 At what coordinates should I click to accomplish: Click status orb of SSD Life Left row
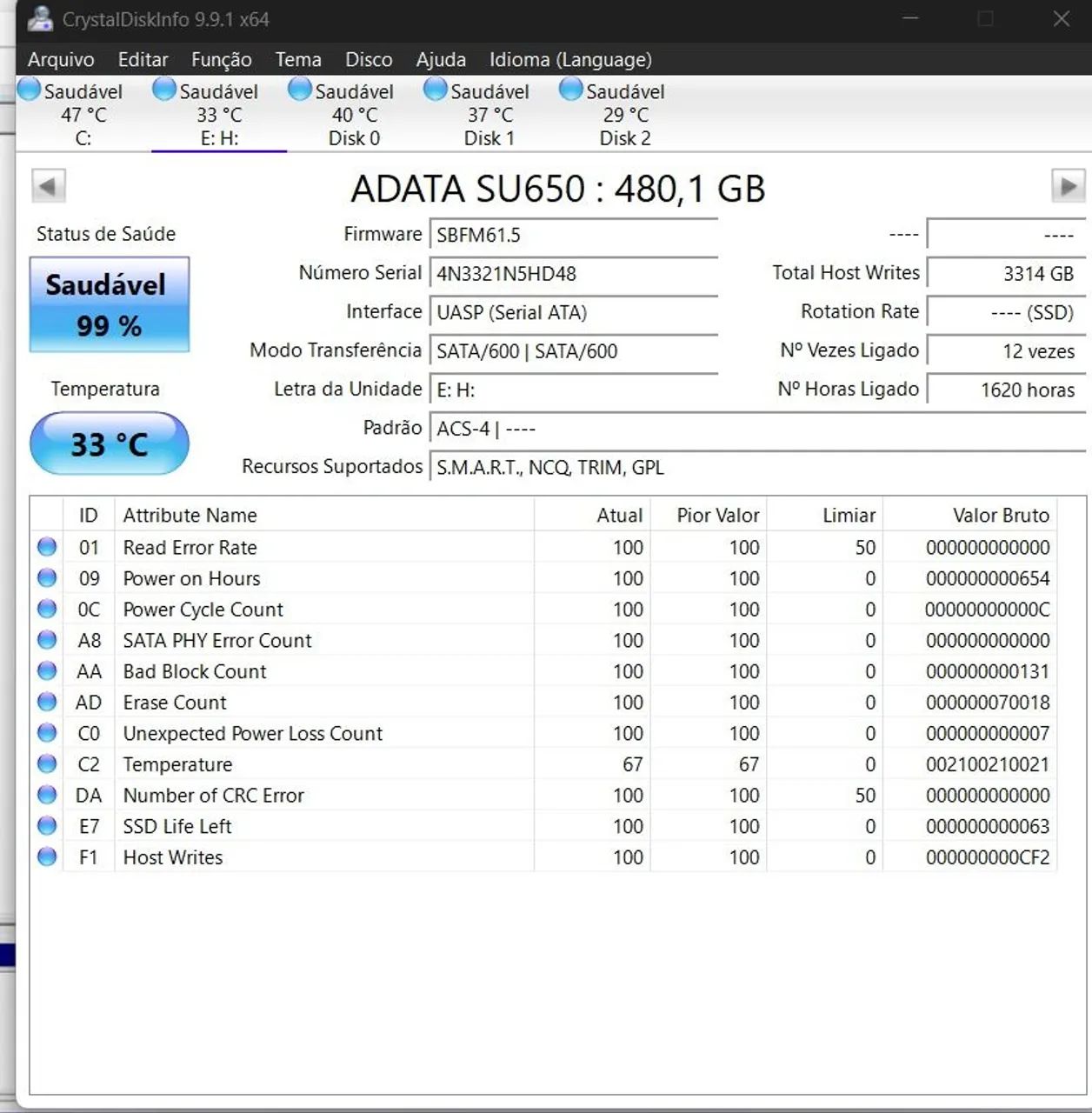(x=47, y=826)
